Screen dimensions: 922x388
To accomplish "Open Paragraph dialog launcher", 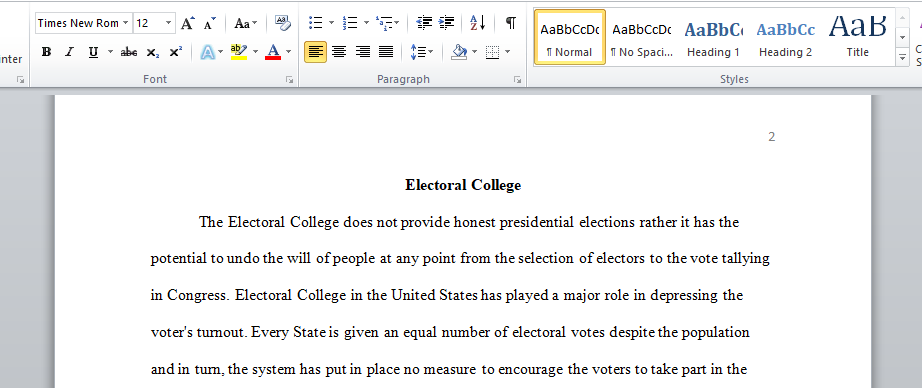I will (x=517, y=79).
